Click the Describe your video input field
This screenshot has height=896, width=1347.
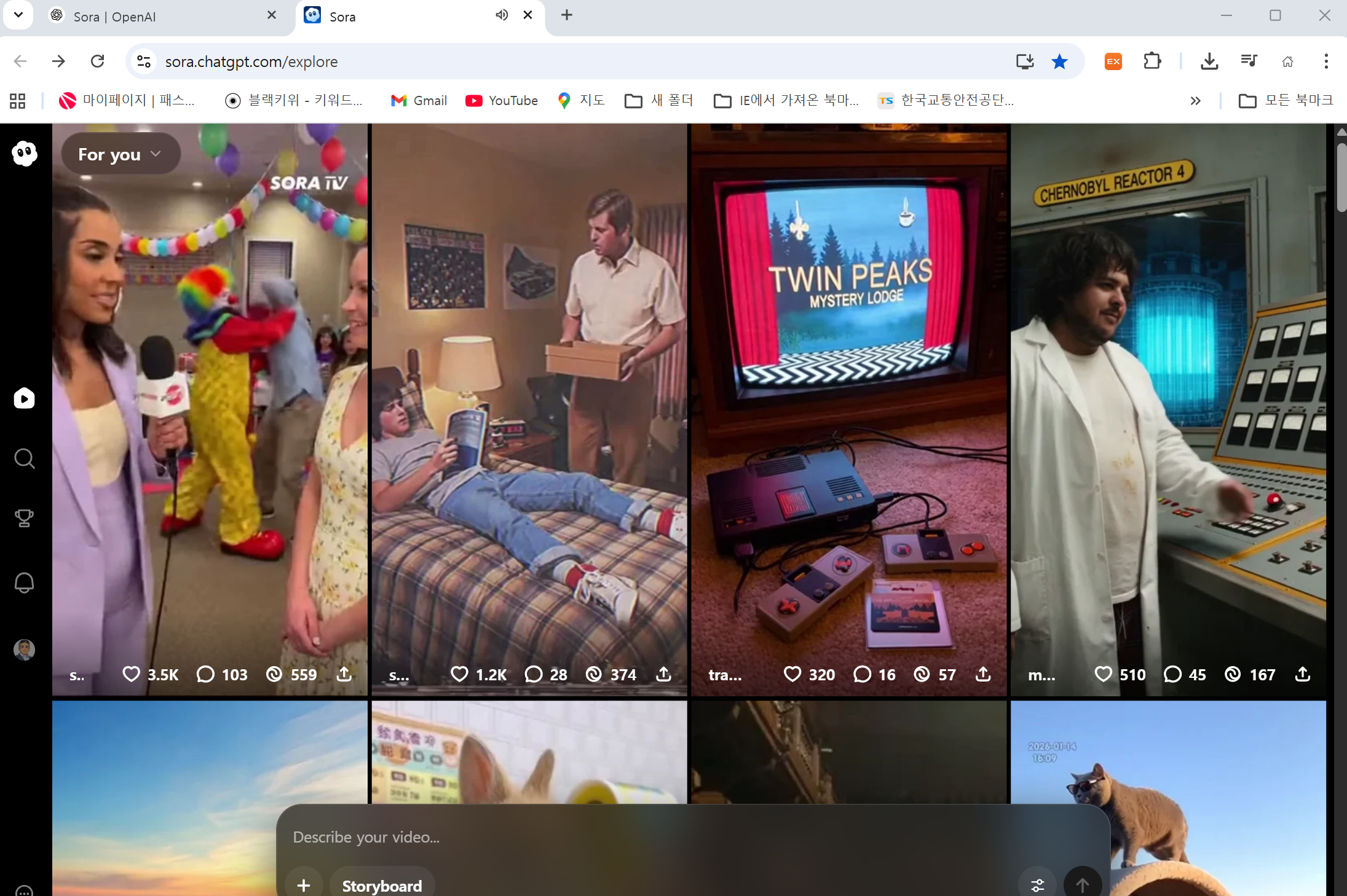click(693, 837)
